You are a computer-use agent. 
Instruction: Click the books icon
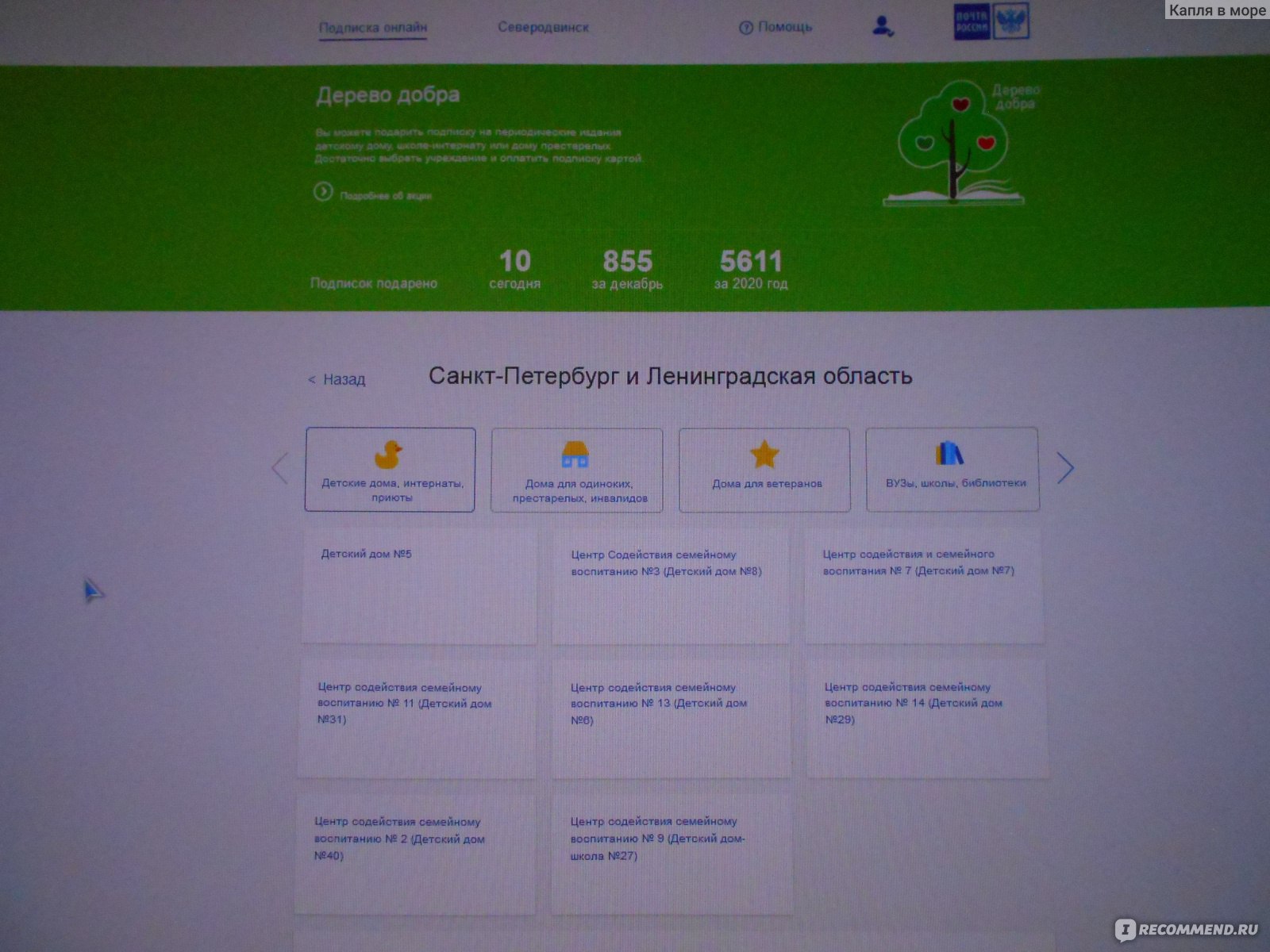tap(949, 453)
